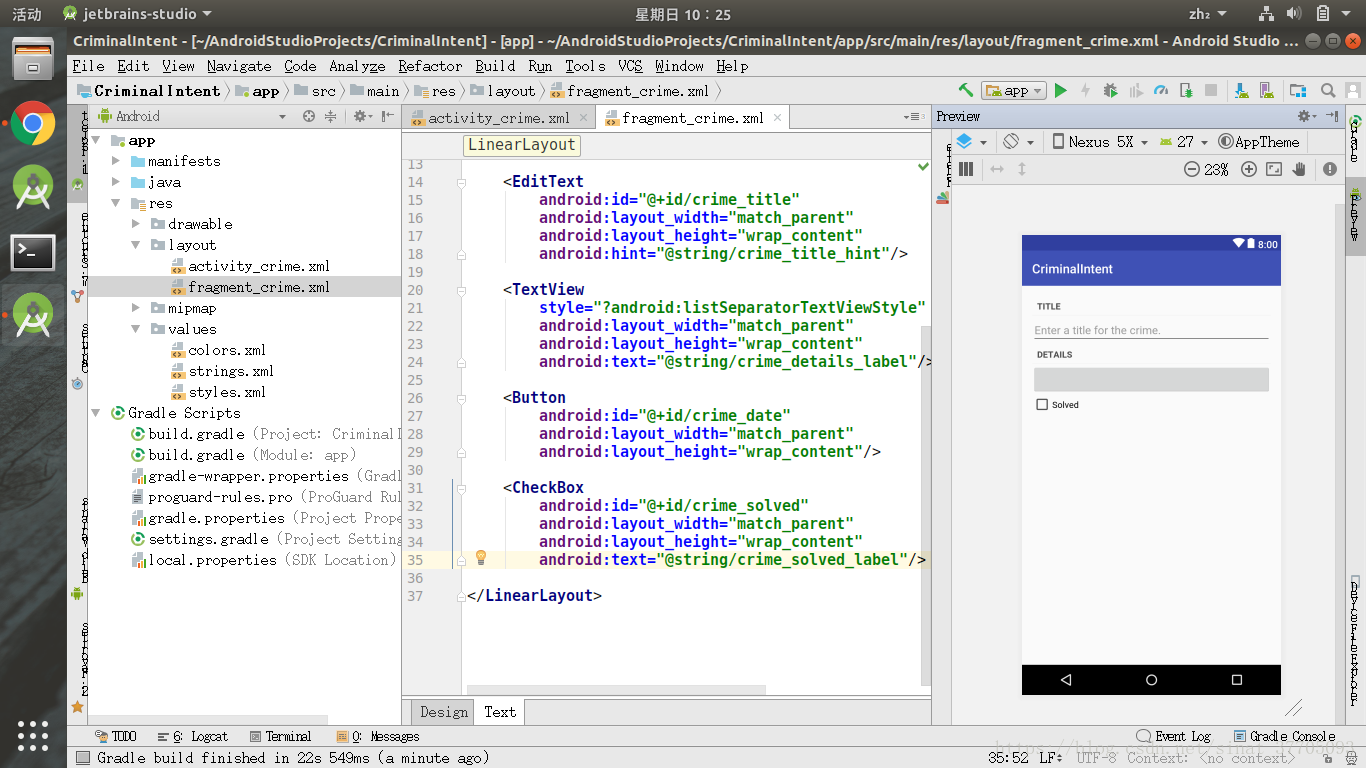
Task: Open the Chrome icon in Ubuntu dock
Action: [x=33, y=124]
